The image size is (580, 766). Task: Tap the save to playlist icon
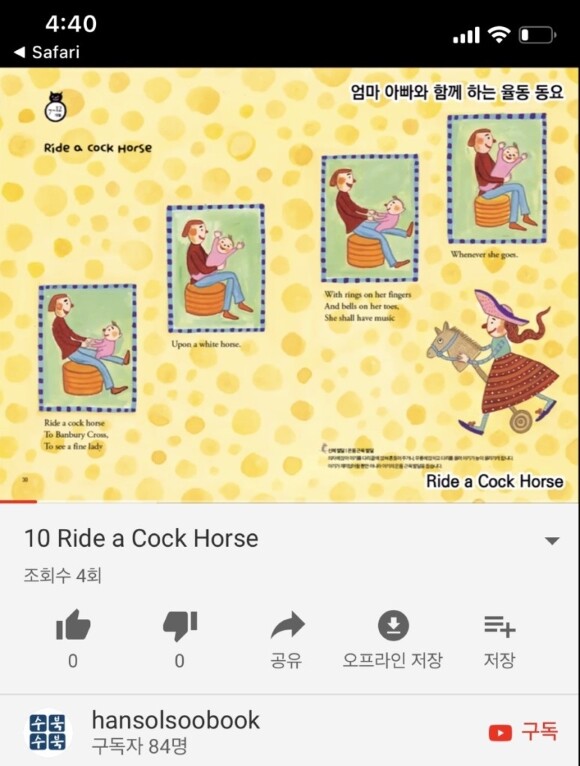click(x=499, y=626)
